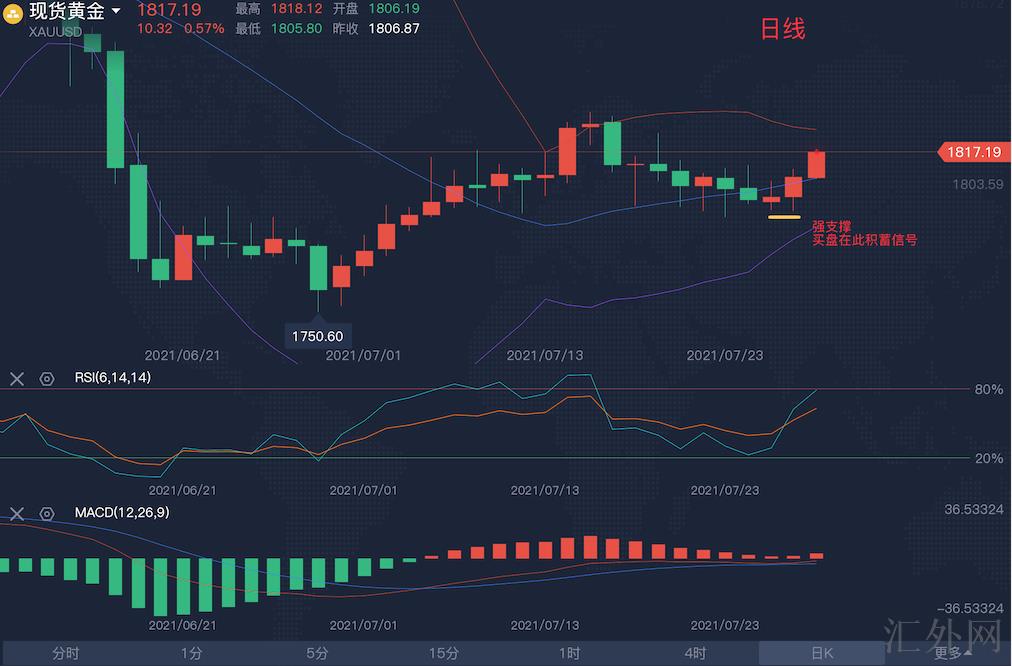Click the yellow support line marker

(x=784, y=216)
